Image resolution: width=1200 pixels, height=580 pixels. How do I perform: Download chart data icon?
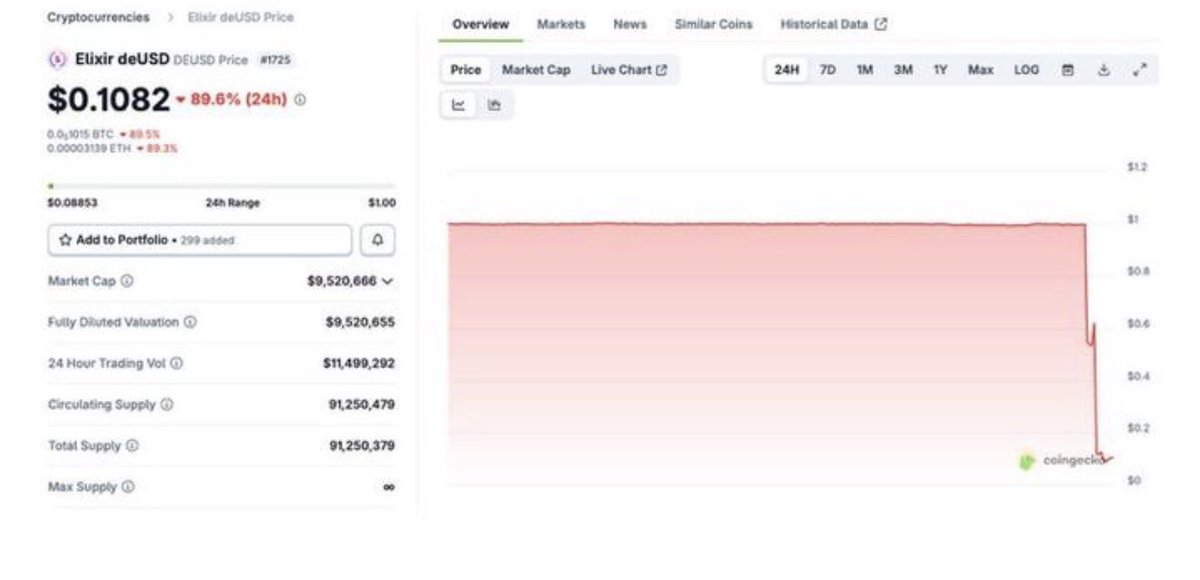[x=1105, y=70]
